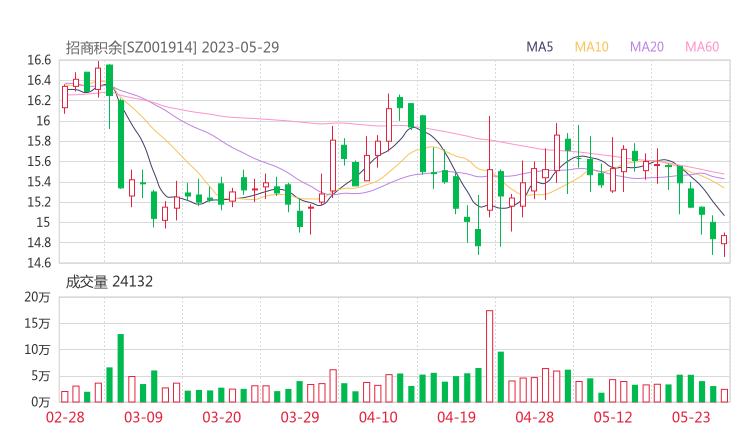Click the 15.8 price axis label
The image size is (740, 440).
[x=39, y=141]
